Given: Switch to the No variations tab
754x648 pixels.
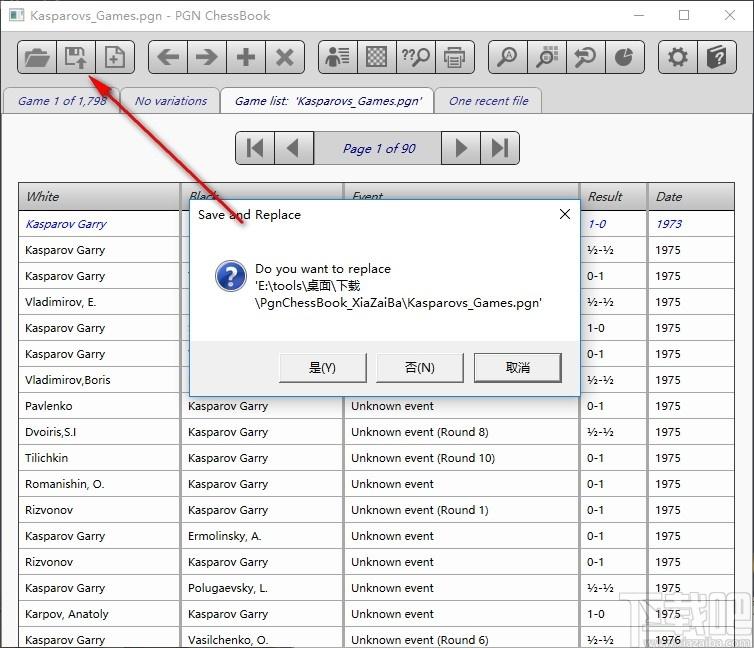Looking at the screenshot, I should click(x=171, y=101).
